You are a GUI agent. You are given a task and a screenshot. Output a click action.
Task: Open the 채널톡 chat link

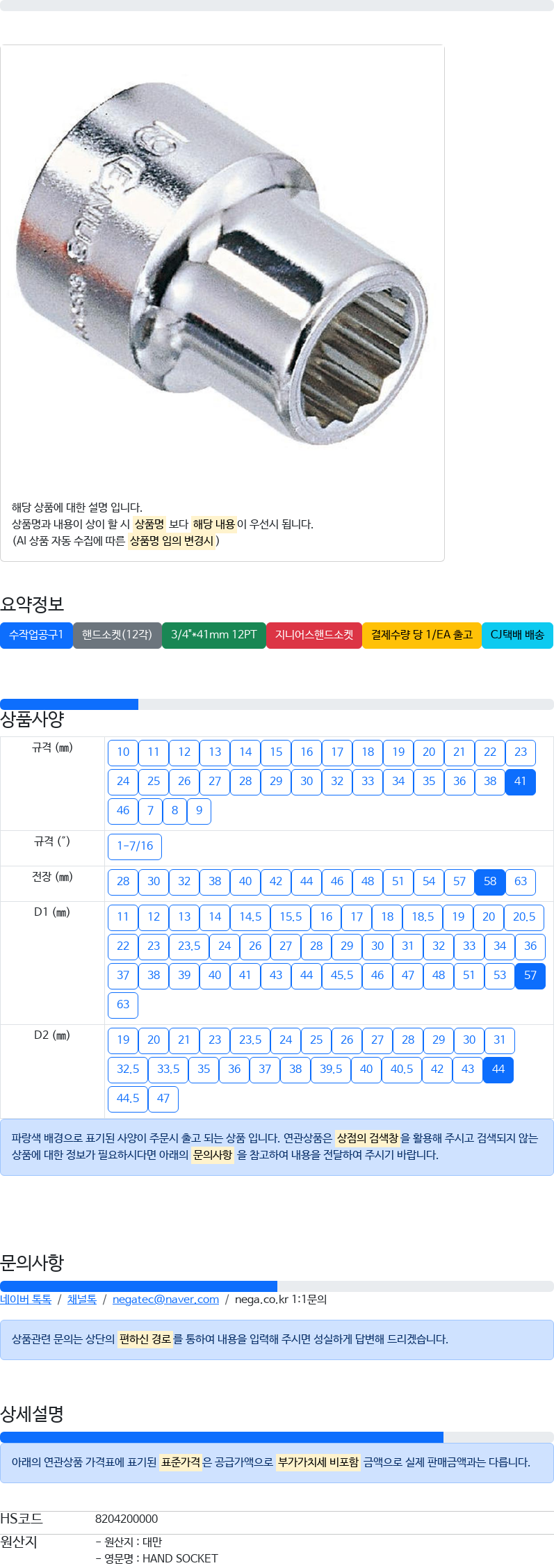[82, 1299]
